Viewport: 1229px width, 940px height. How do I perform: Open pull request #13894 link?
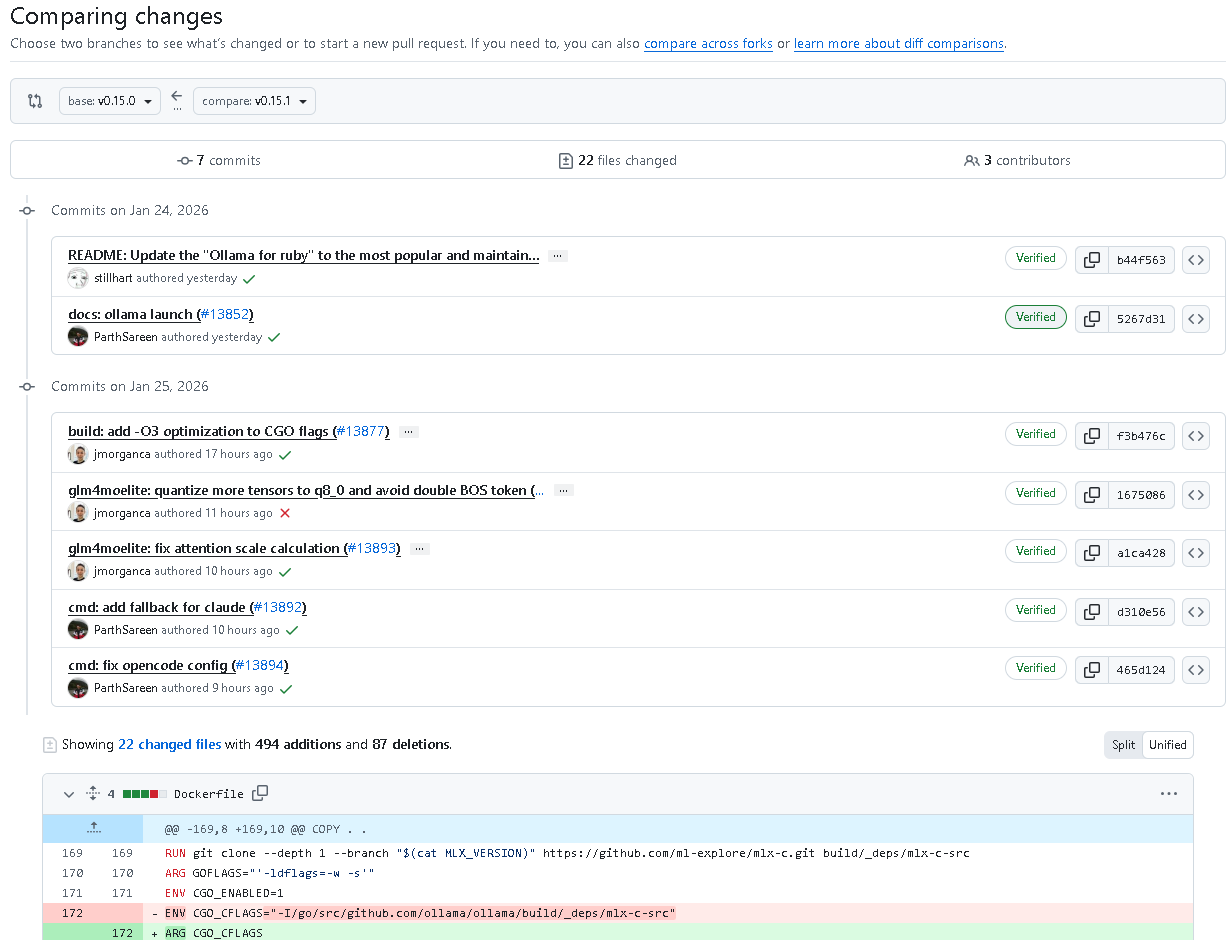(261, 666)
